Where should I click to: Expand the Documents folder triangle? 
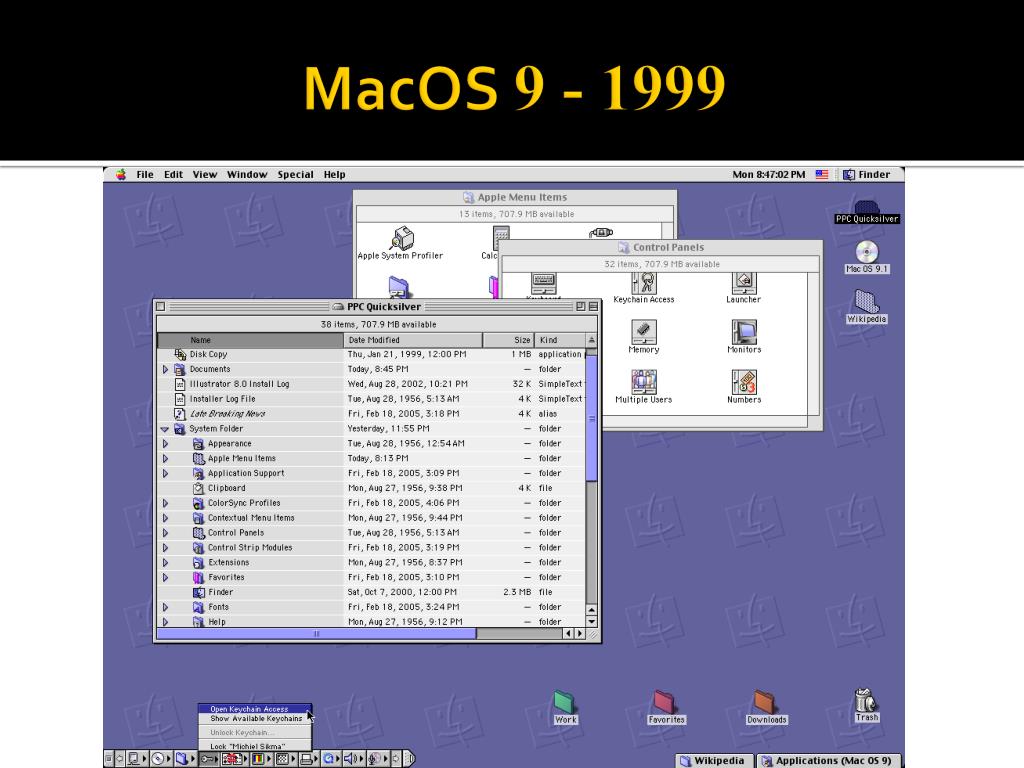[x=165, y=369]
